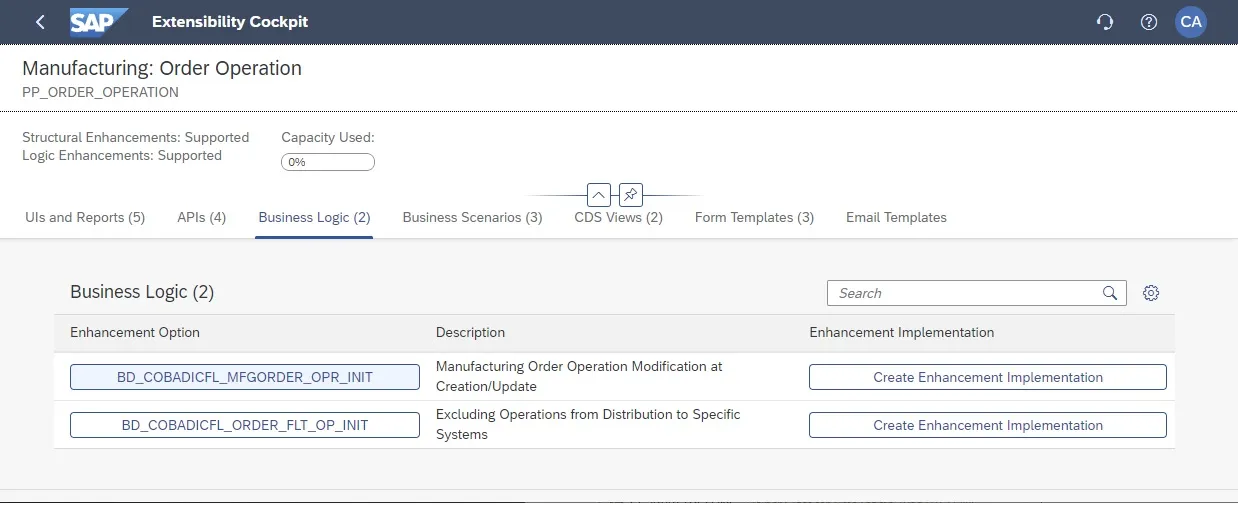Click the back navigation arrow
This screenshot has height=505, width=1238.
point(40,22)
